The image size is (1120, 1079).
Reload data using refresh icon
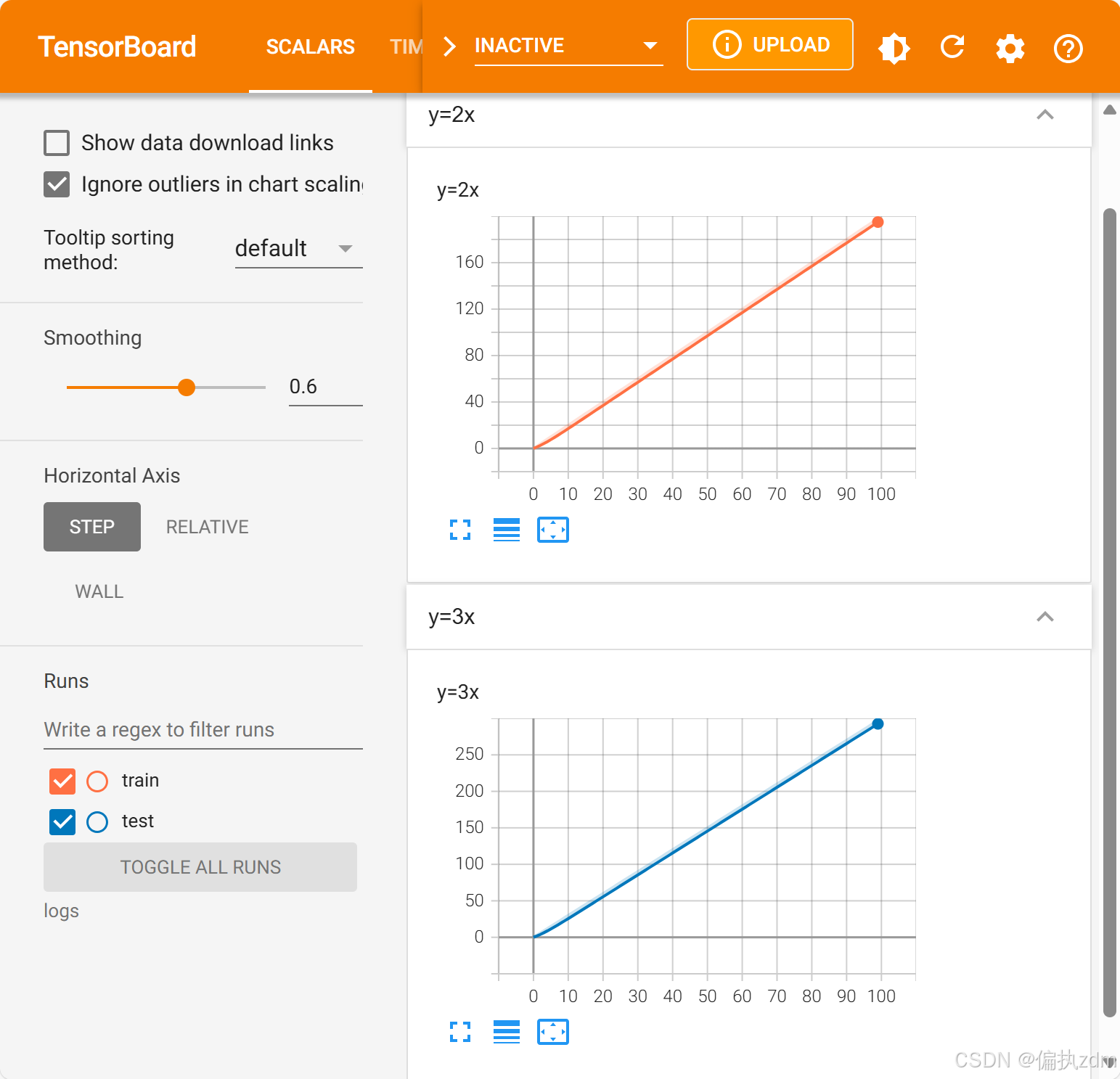(952, 47)
